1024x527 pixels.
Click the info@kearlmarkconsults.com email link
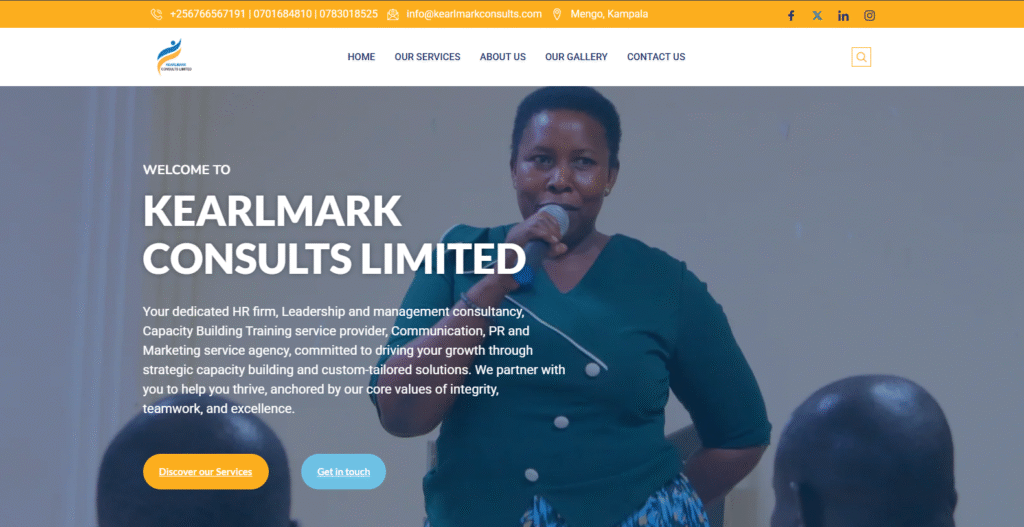474,14
